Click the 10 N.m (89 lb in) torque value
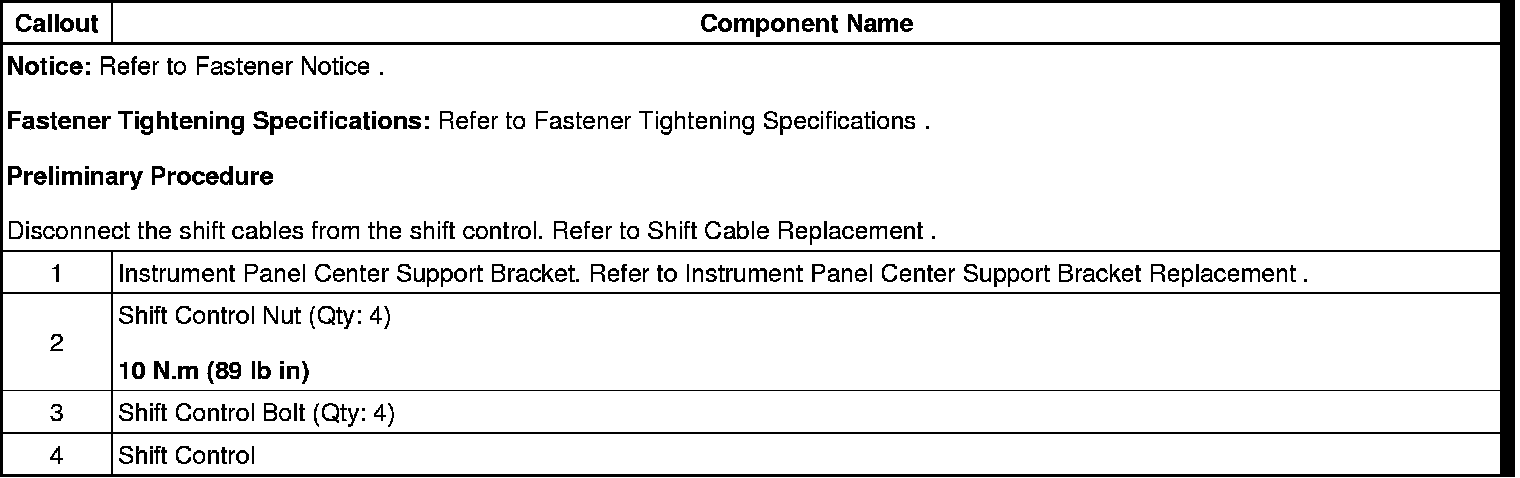 (214, 371)
